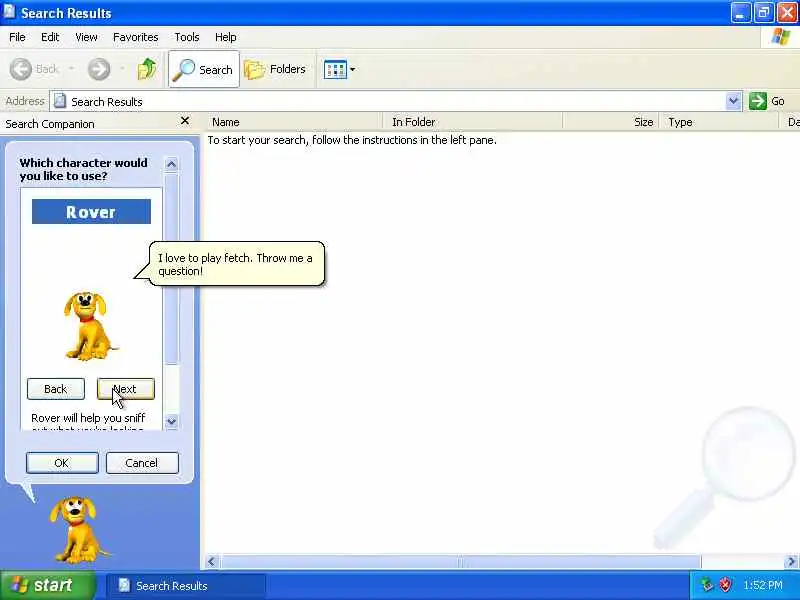
Task: Click the red security shield tray icon
Action: pos(725,585)
